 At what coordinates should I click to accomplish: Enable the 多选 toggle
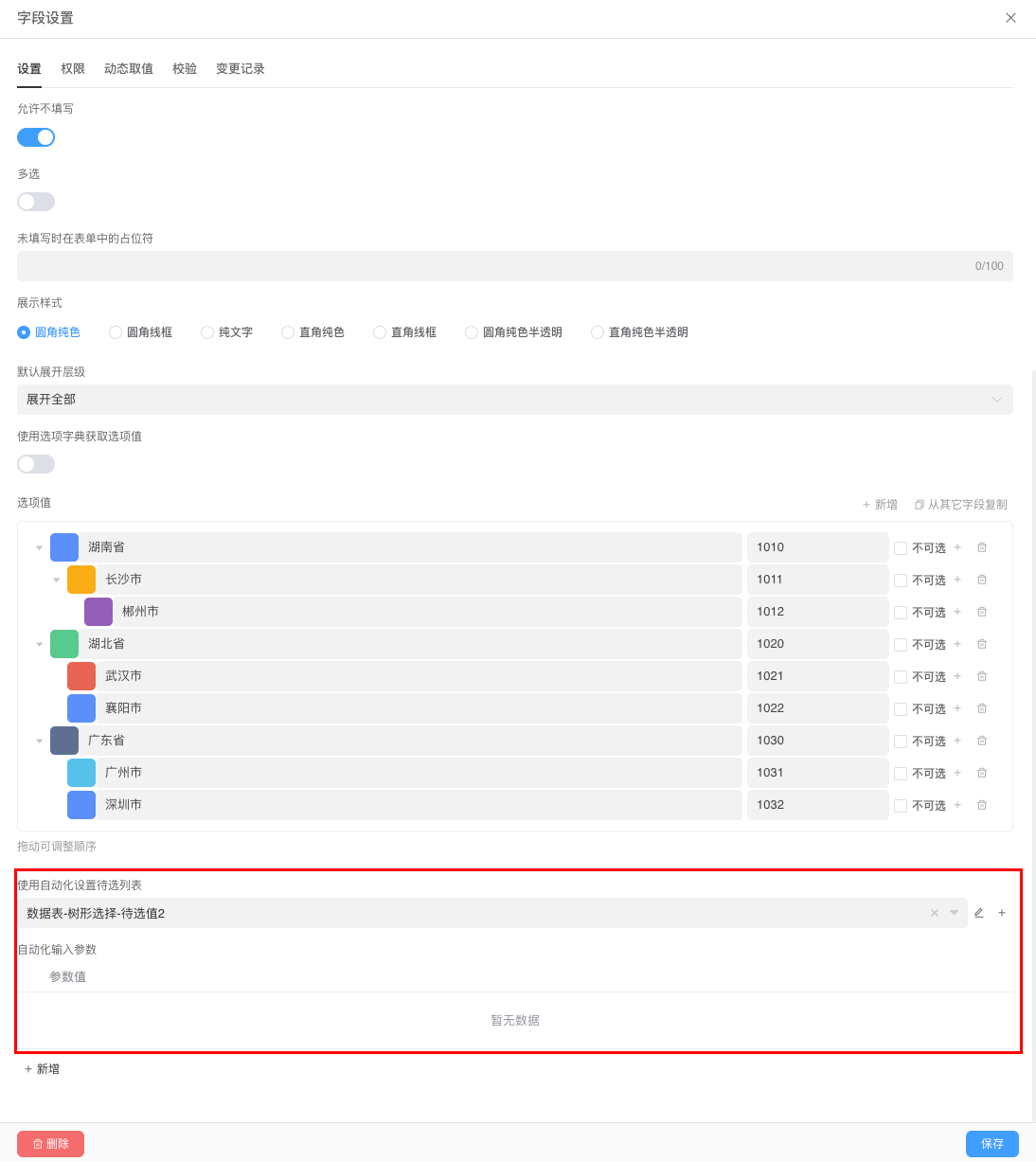35,201
